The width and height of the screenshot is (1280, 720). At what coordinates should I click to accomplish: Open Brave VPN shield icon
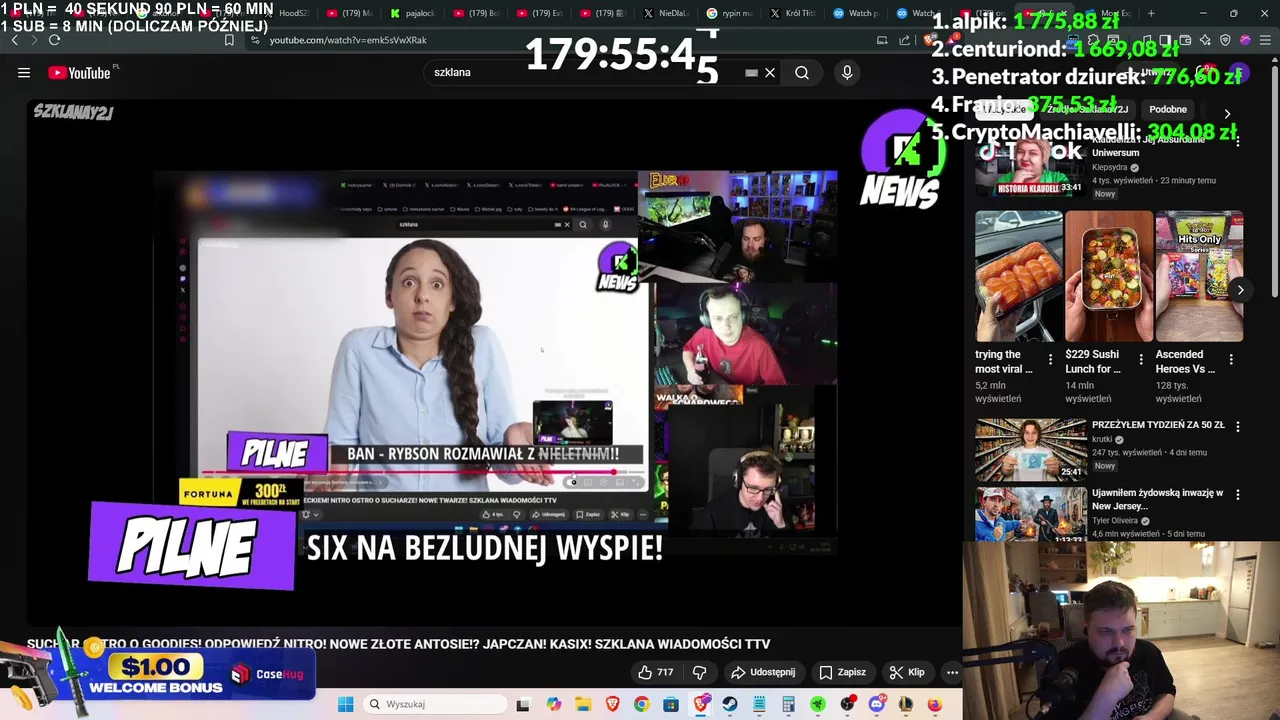1225,40
